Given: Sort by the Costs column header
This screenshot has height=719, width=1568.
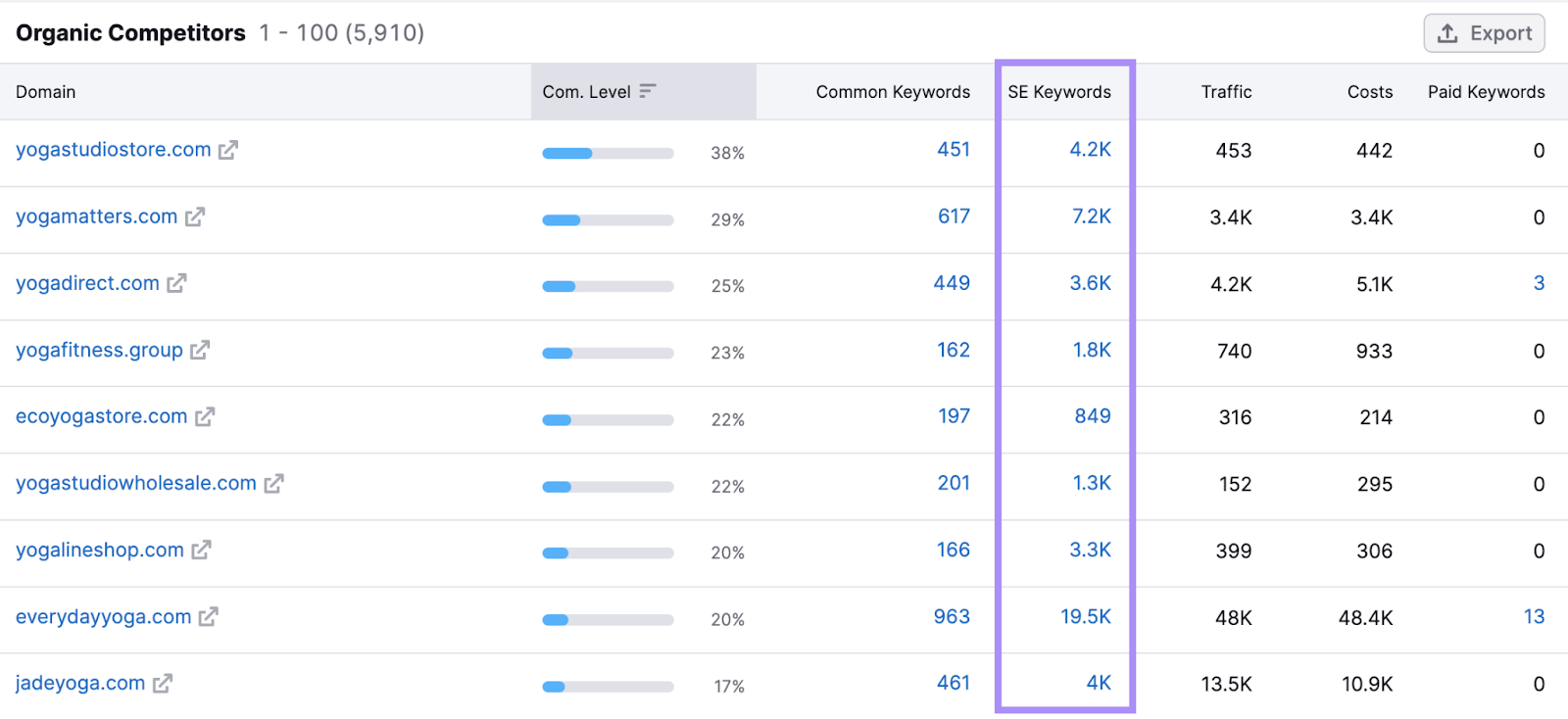Looking at the screenshot, I should 1370,92.
